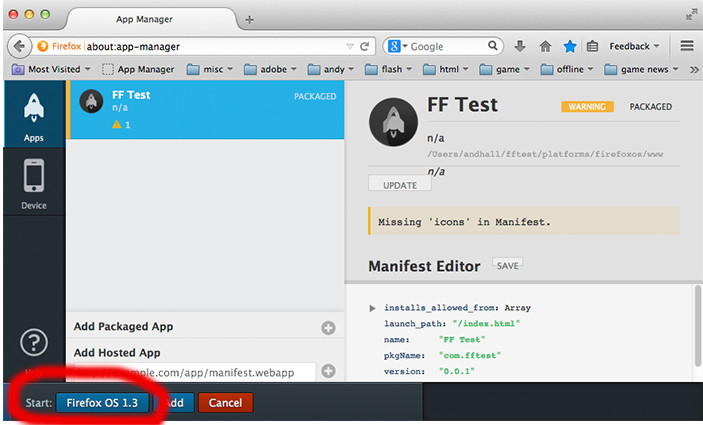Click the Add Hosted App heading

pos(117,353)
